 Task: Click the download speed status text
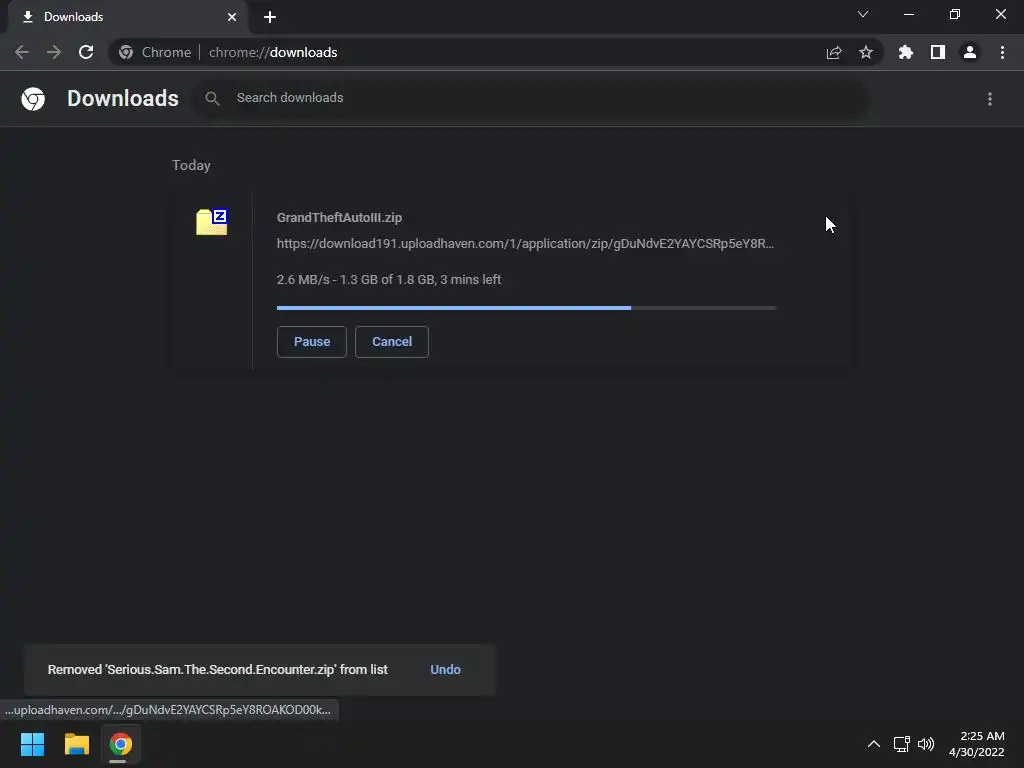click(x=389, y=280)
